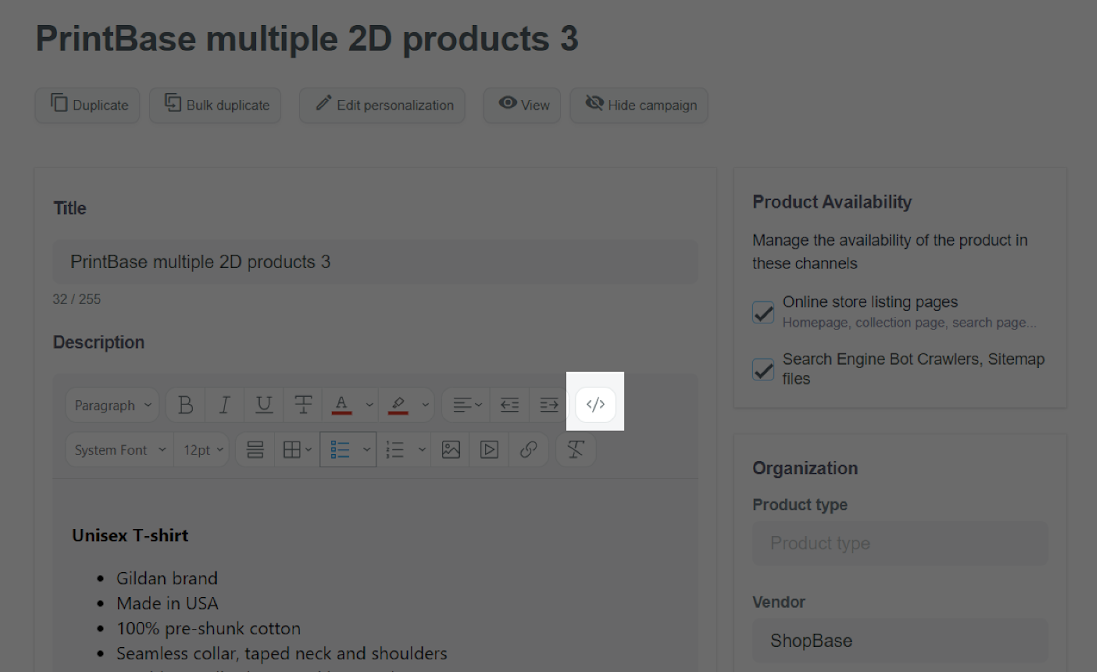The height and width of the screenshot is (672, 1097).
Task: Toggle the bullet list button
Action: [x=339, y=450]
